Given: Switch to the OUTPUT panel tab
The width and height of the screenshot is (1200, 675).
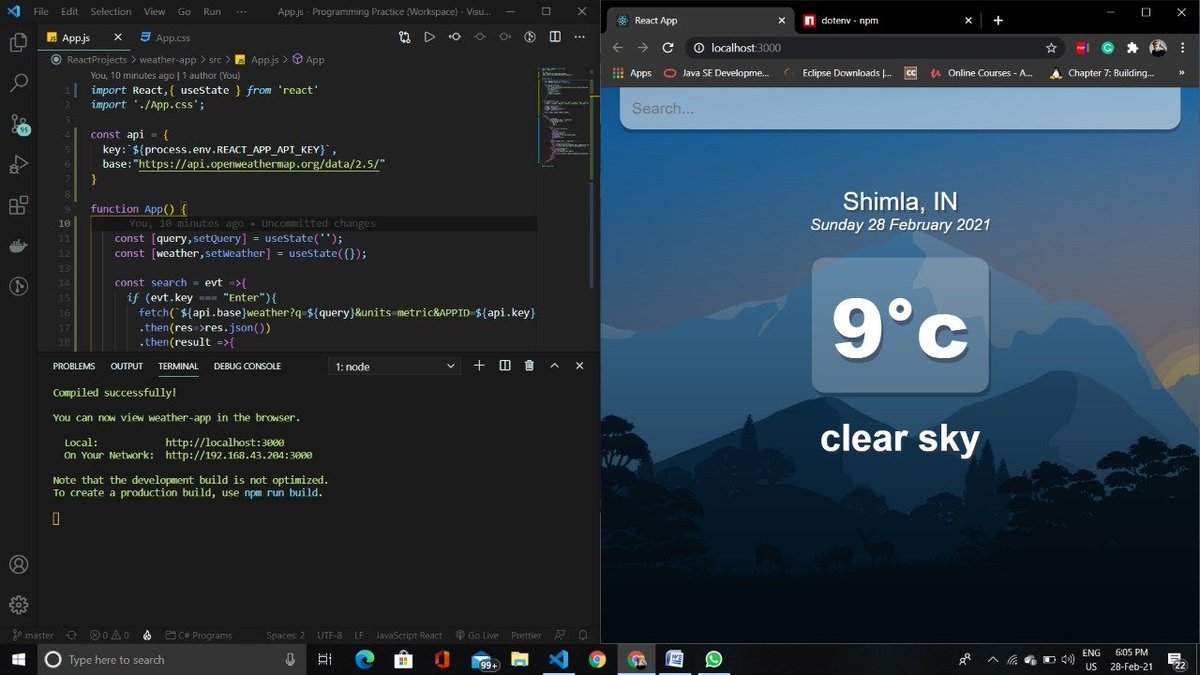Looking at the screenshot, I should pos(127,366).
